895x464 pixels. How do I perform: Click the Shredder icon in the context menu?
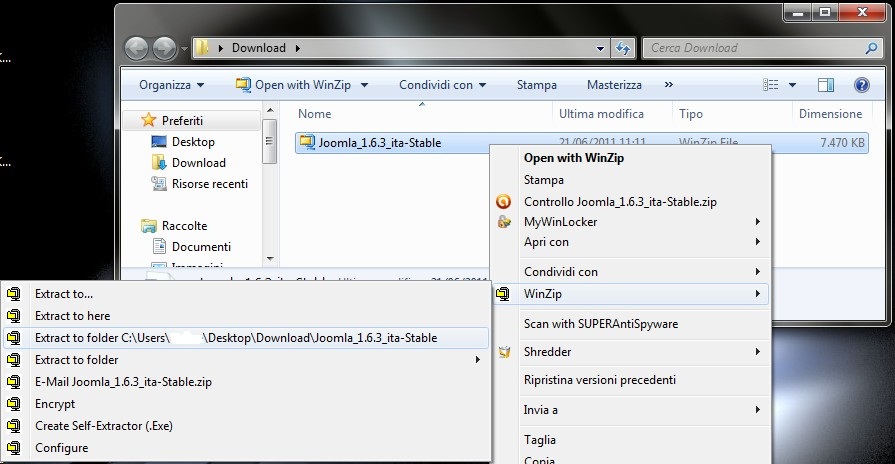[x=504, y=352]
